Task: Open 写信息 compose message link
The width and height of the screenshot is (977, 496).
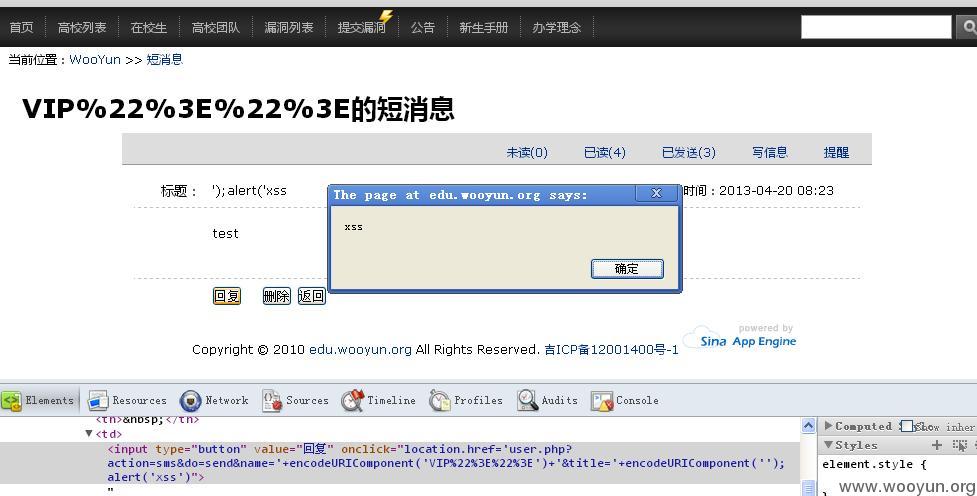Action: (770, 153)
